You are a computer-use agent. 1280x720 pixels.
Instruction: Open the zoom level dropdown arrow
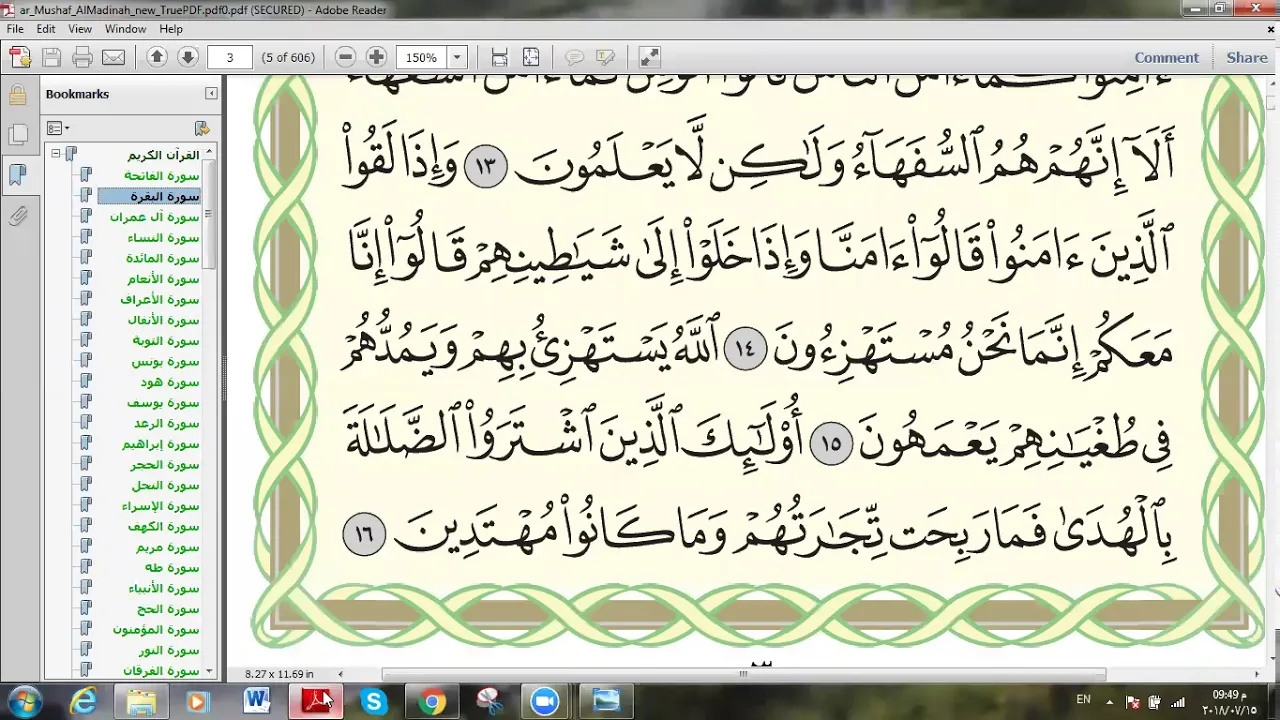458,57
